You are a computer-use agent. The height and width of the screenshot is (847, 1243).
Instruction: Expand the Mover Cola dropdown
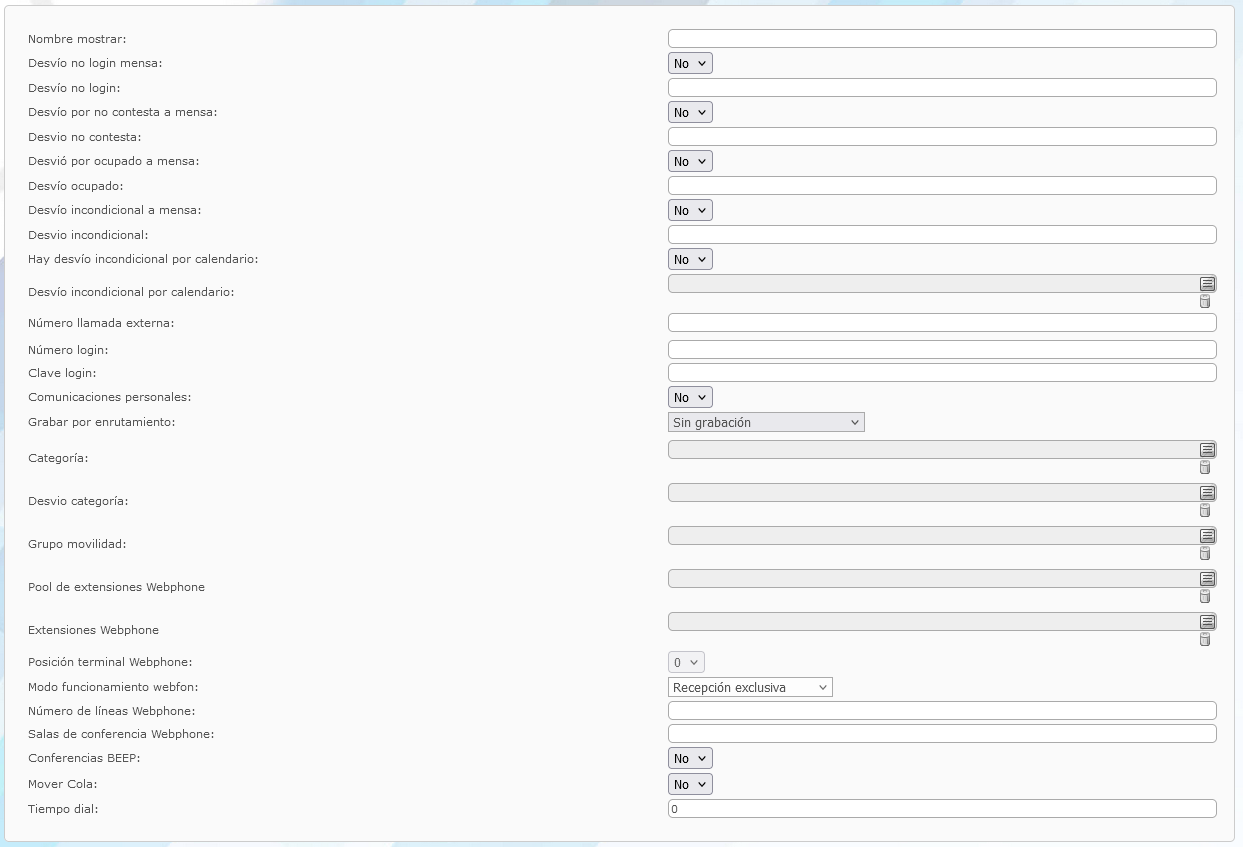690,784
